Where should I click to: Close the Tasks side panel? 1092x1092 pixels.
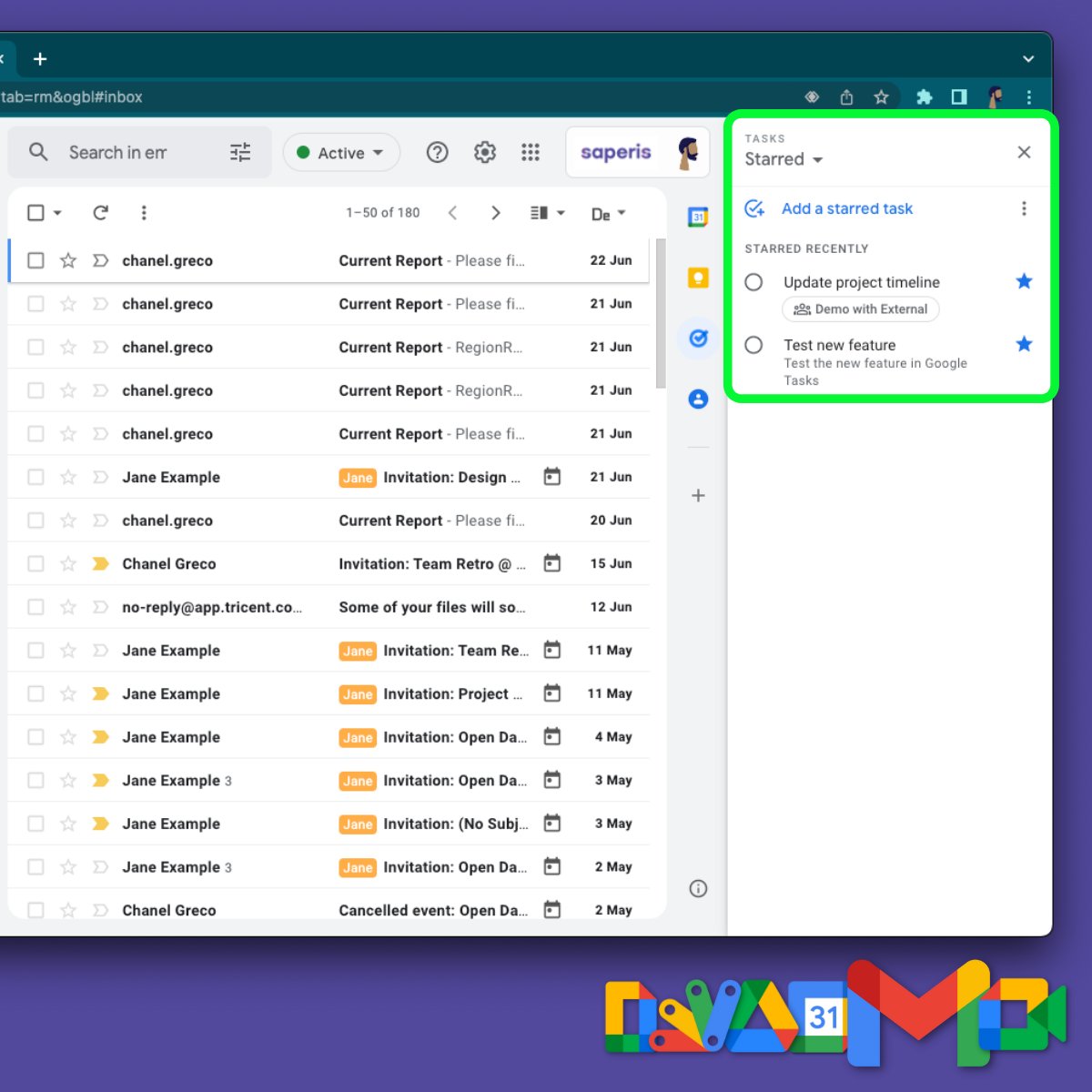1024,152
